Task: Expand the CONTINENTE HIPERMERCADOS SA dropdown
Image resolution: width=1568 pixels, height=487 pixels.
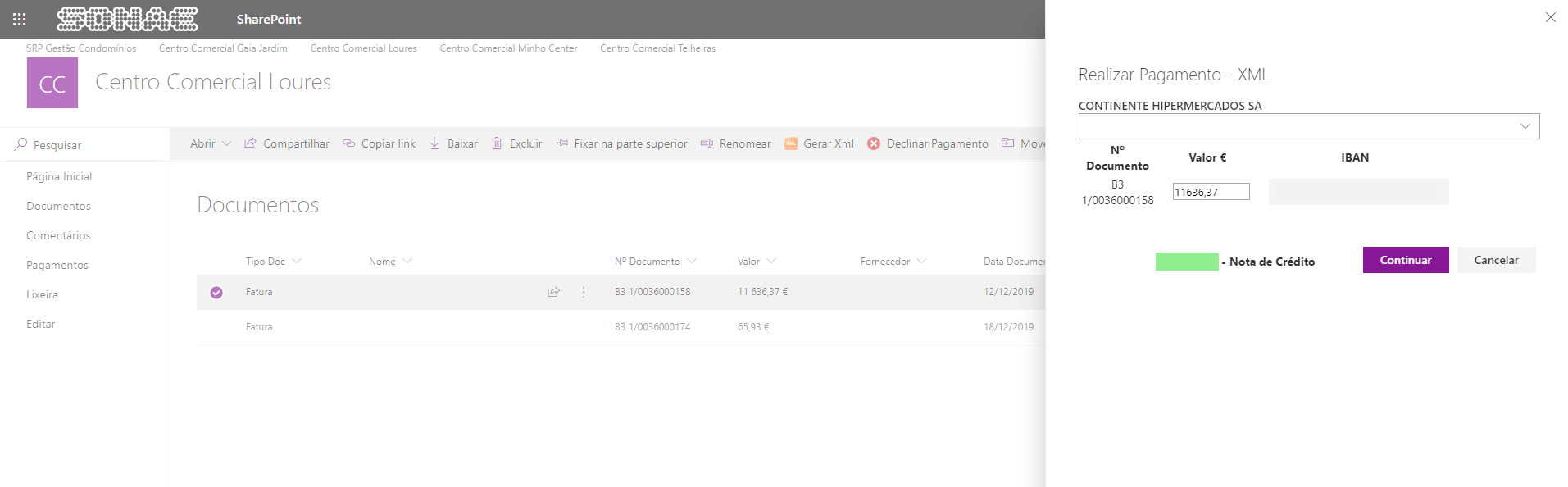Action: tap(1525, 126)
